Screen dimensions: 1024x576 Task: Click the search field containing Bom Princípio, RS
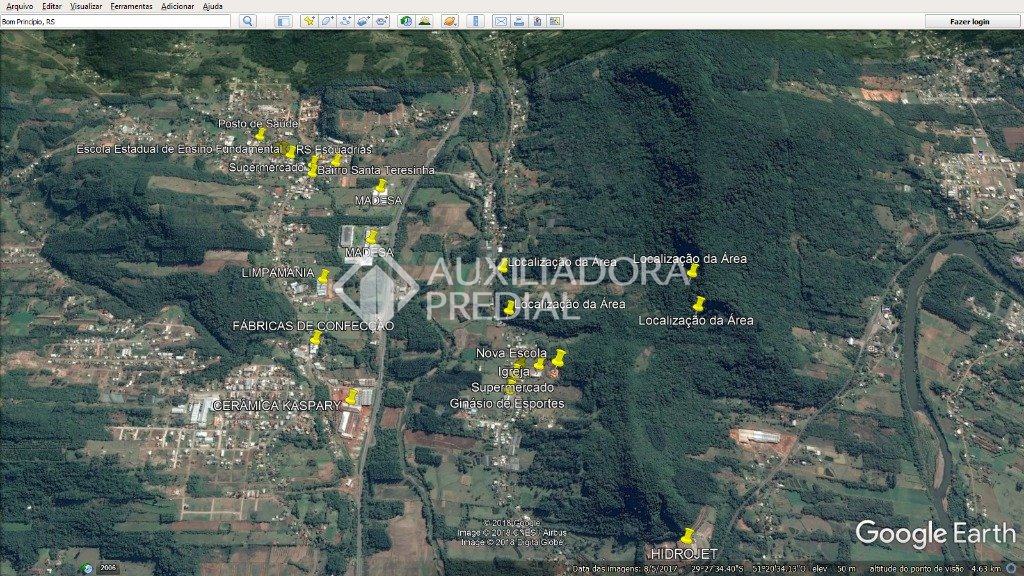[115, 21]
